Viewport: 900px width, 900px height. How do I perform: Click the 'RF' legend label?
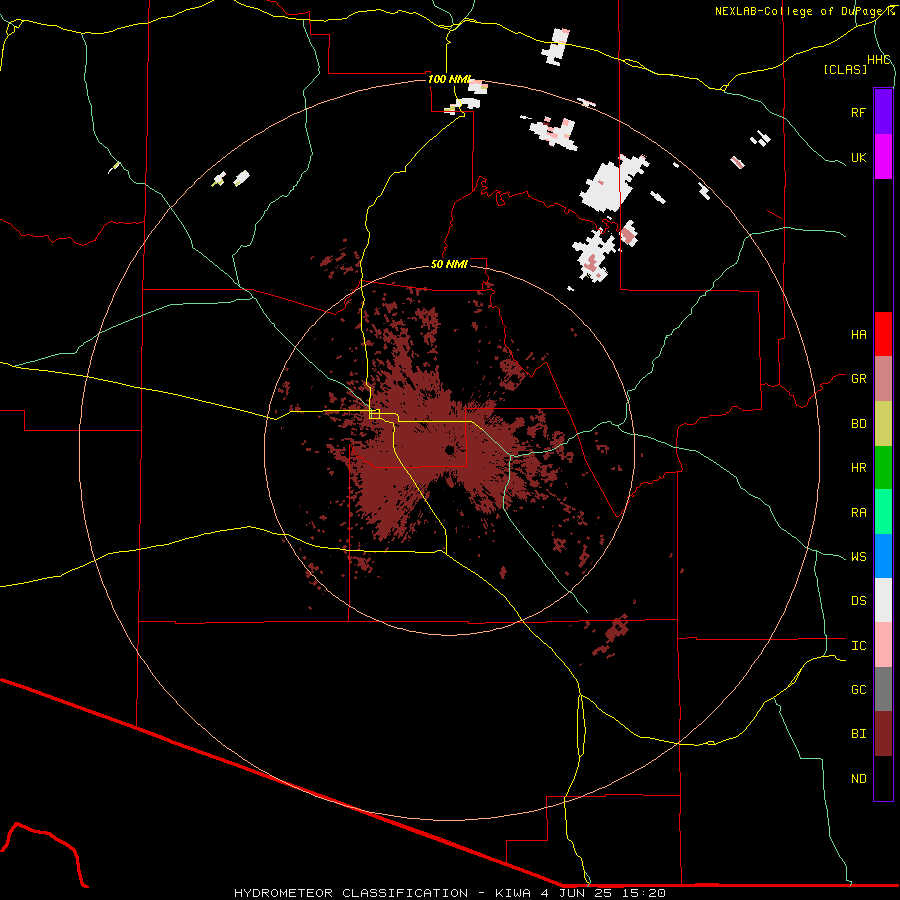click(858, 112)
